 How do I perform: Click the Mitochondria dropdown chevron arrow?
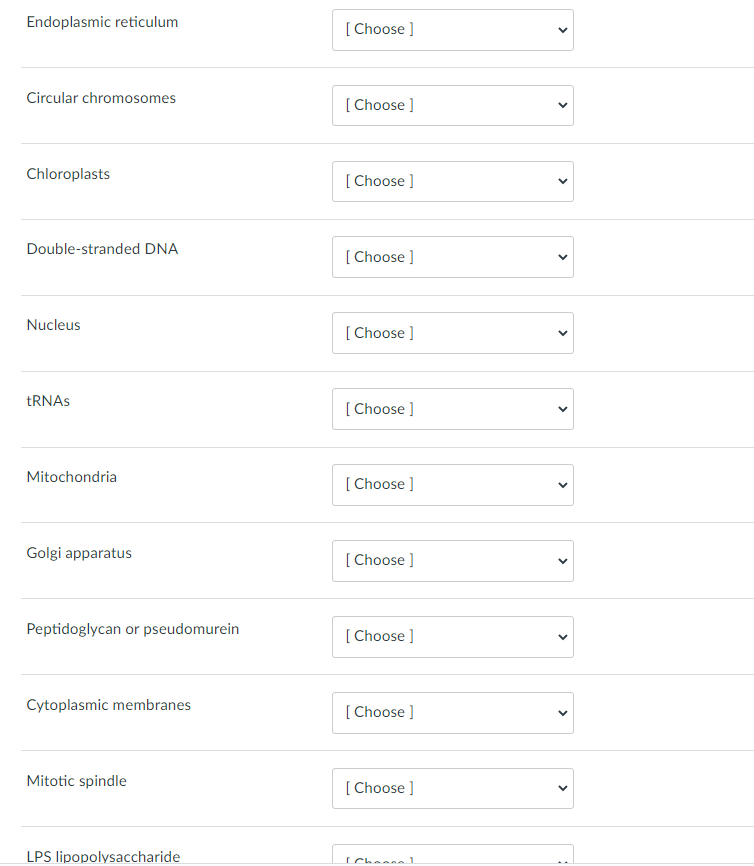[x=562, y=484]
